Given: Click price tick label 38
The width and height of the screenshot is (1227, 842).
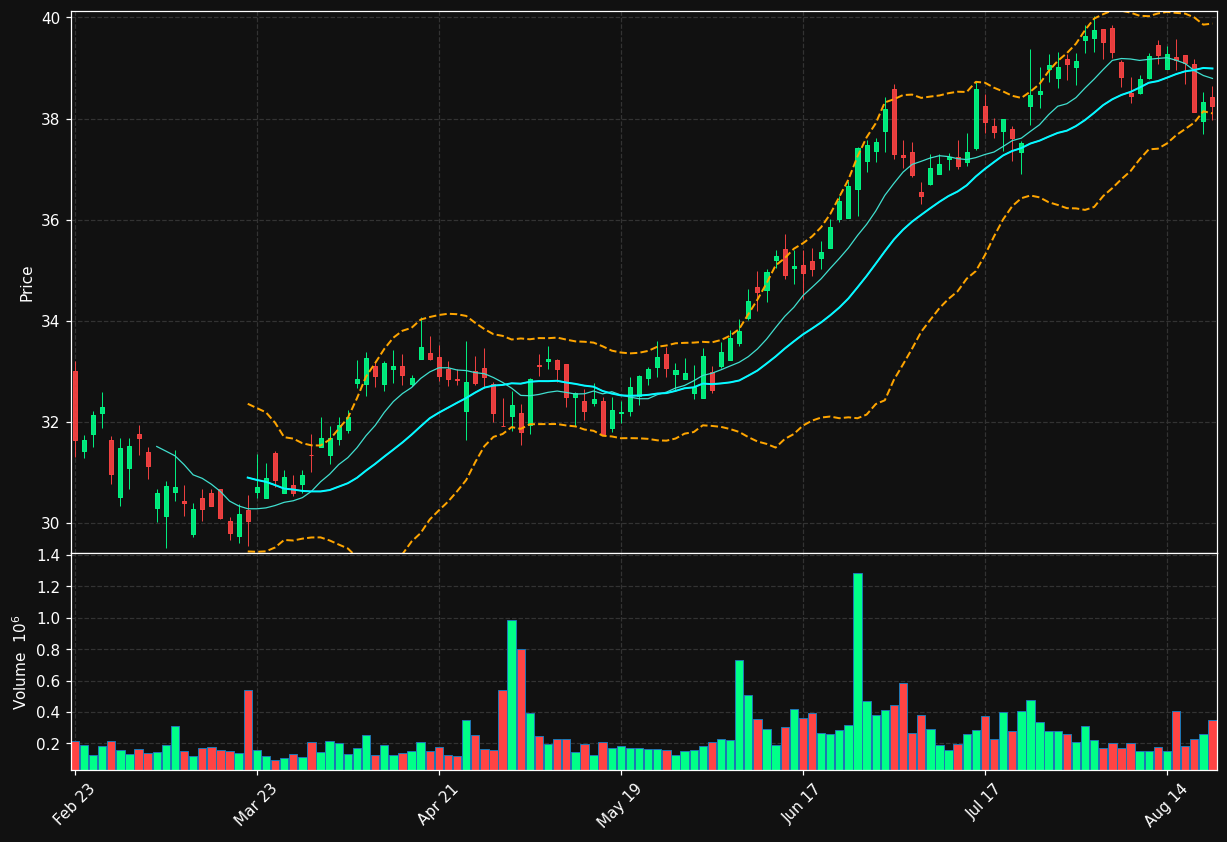Looking at the screenshot, I should tap(52, 119).
